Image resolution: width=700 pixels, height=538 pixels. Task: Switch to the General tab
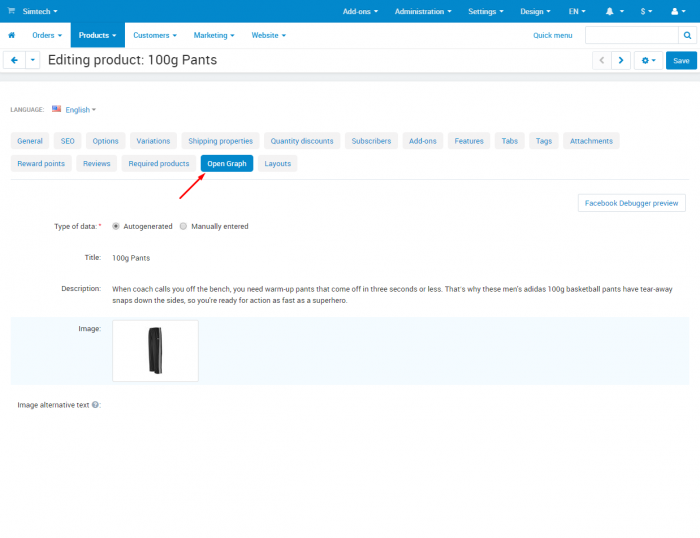(30, 141)
